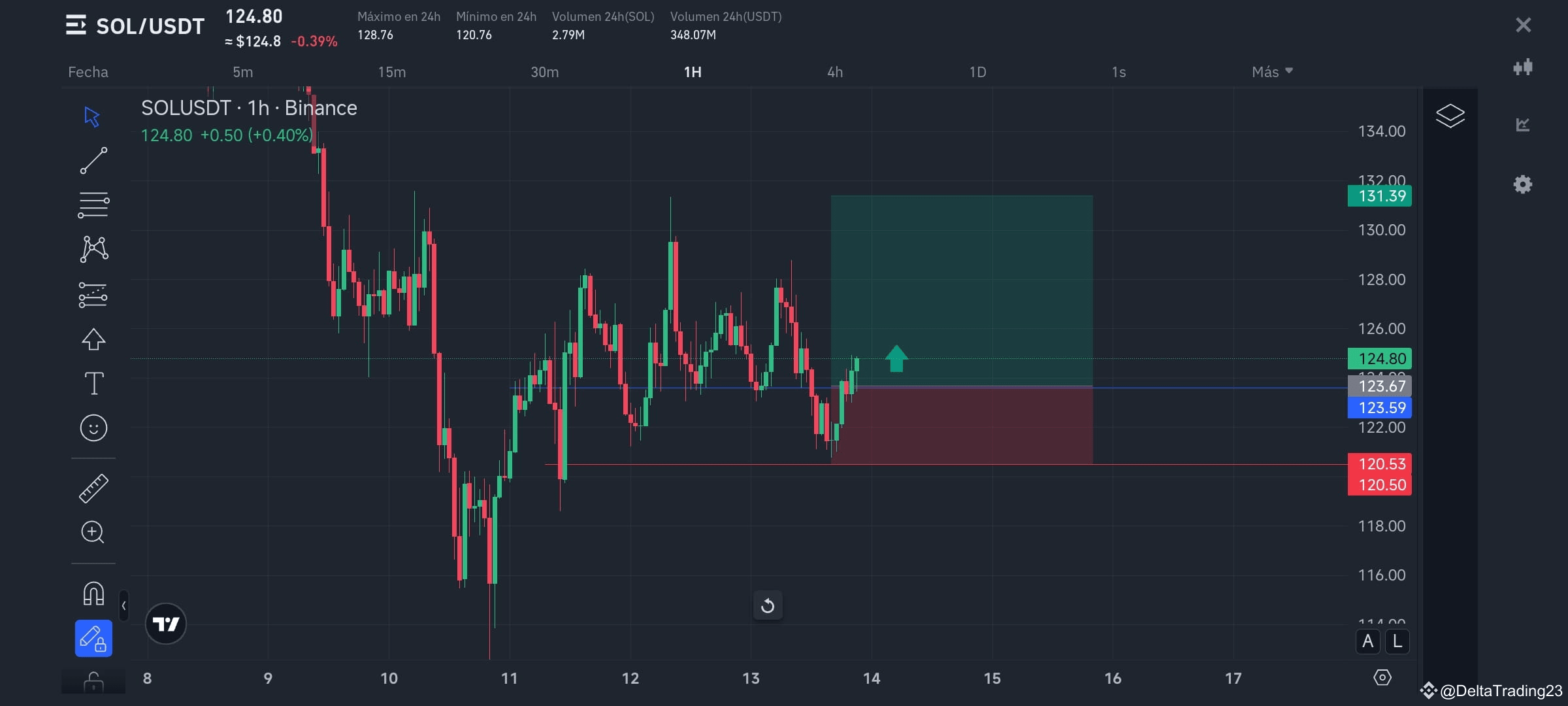Click the SOLUSDT · 1h · Binance legend title
The width and height of the screenshot is (1568, 706).
[x=249, y=108]
